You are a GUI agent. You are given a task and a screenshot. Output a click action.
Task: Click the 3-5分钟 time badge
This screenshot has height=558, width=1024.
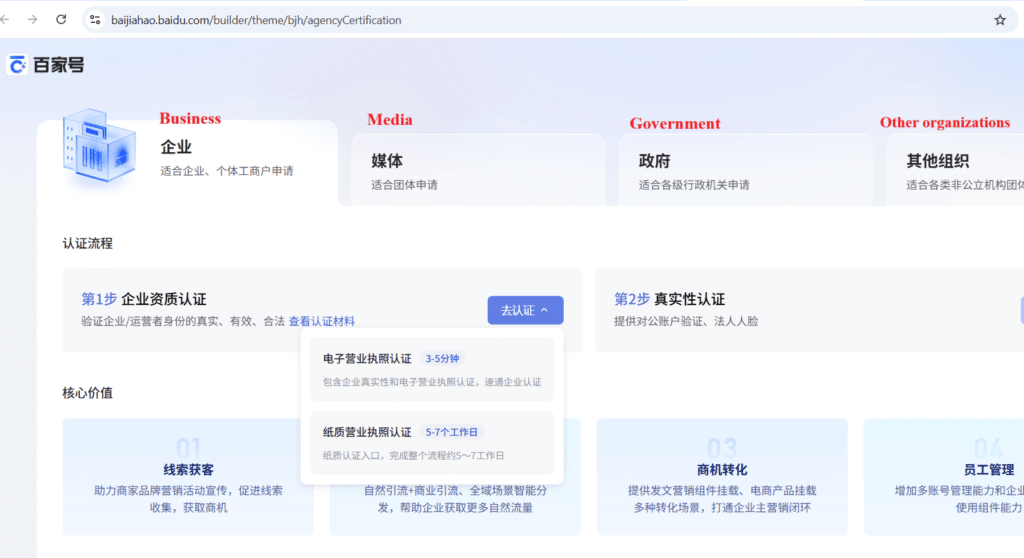click(x=442, y=359)
